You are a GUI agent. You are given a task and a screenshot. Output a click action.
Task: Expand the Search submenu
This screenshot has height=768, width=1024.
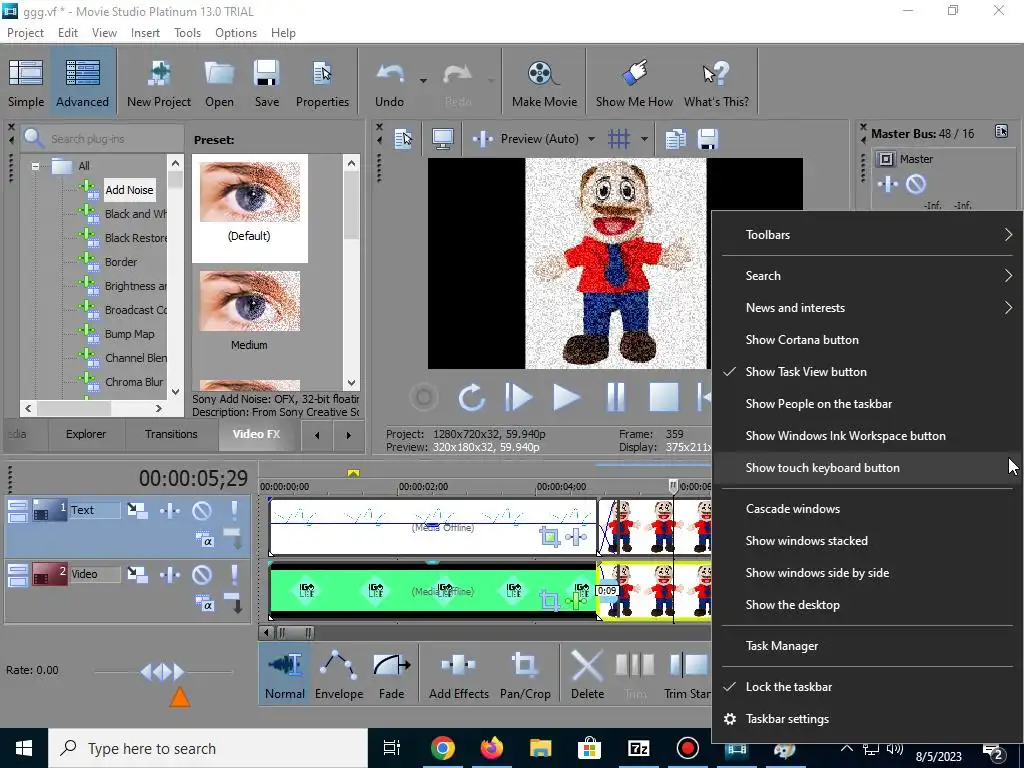click(867, 276)
